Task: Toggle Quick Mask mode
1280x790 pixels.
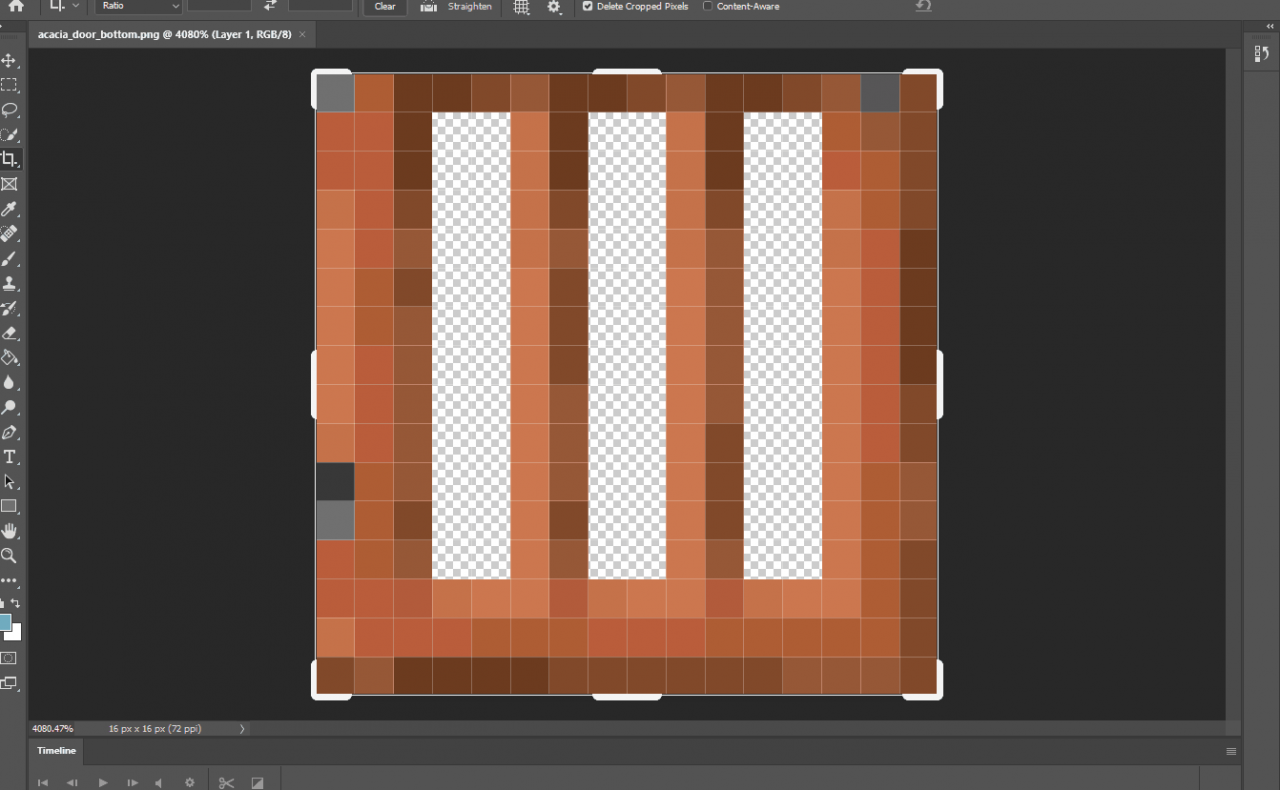Action: pos(9,658)
